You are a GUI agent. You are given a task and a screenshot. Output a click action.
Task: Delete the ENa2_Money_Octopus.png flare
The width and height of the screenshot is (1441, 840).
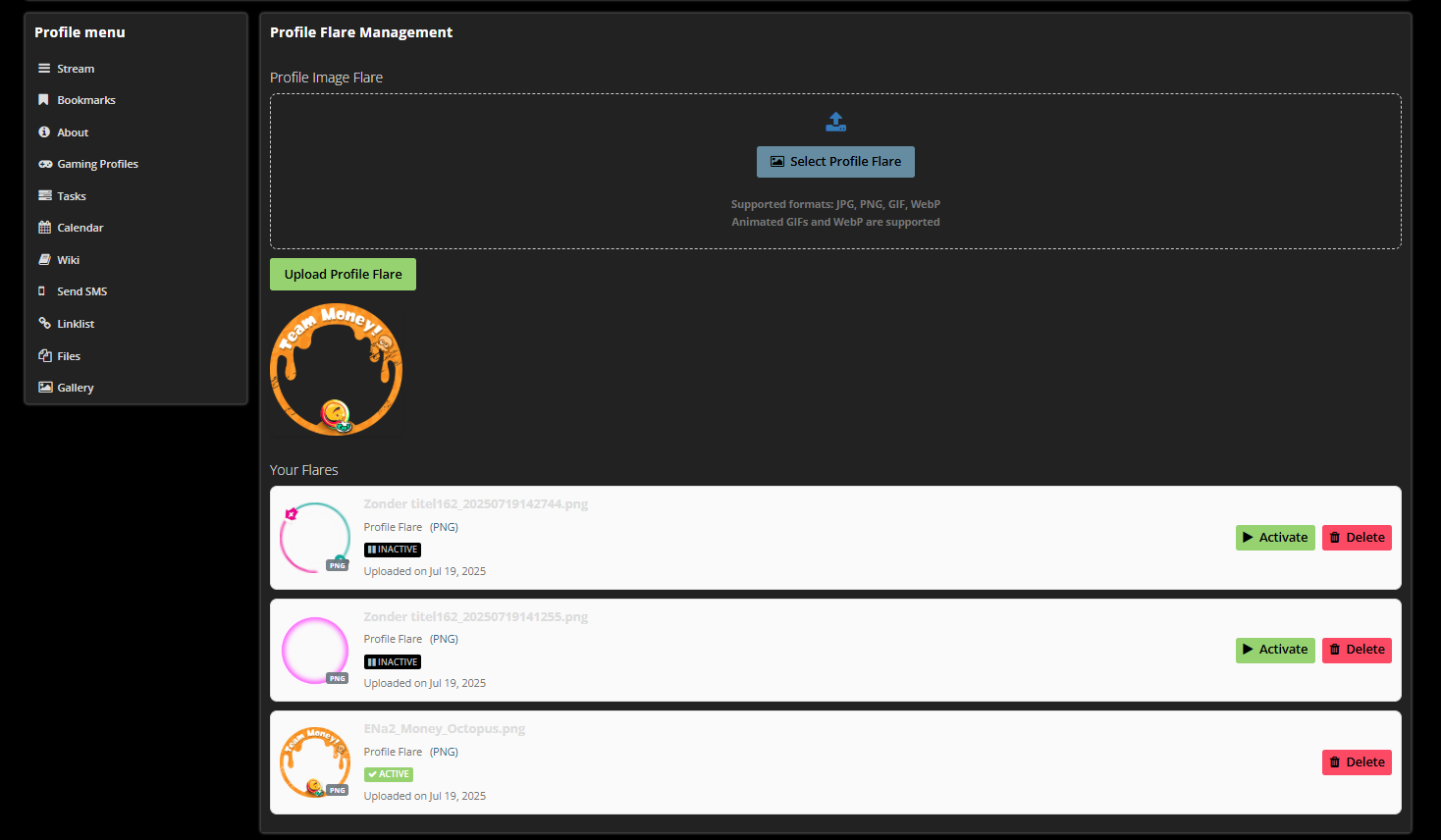tap(1356, 762)
